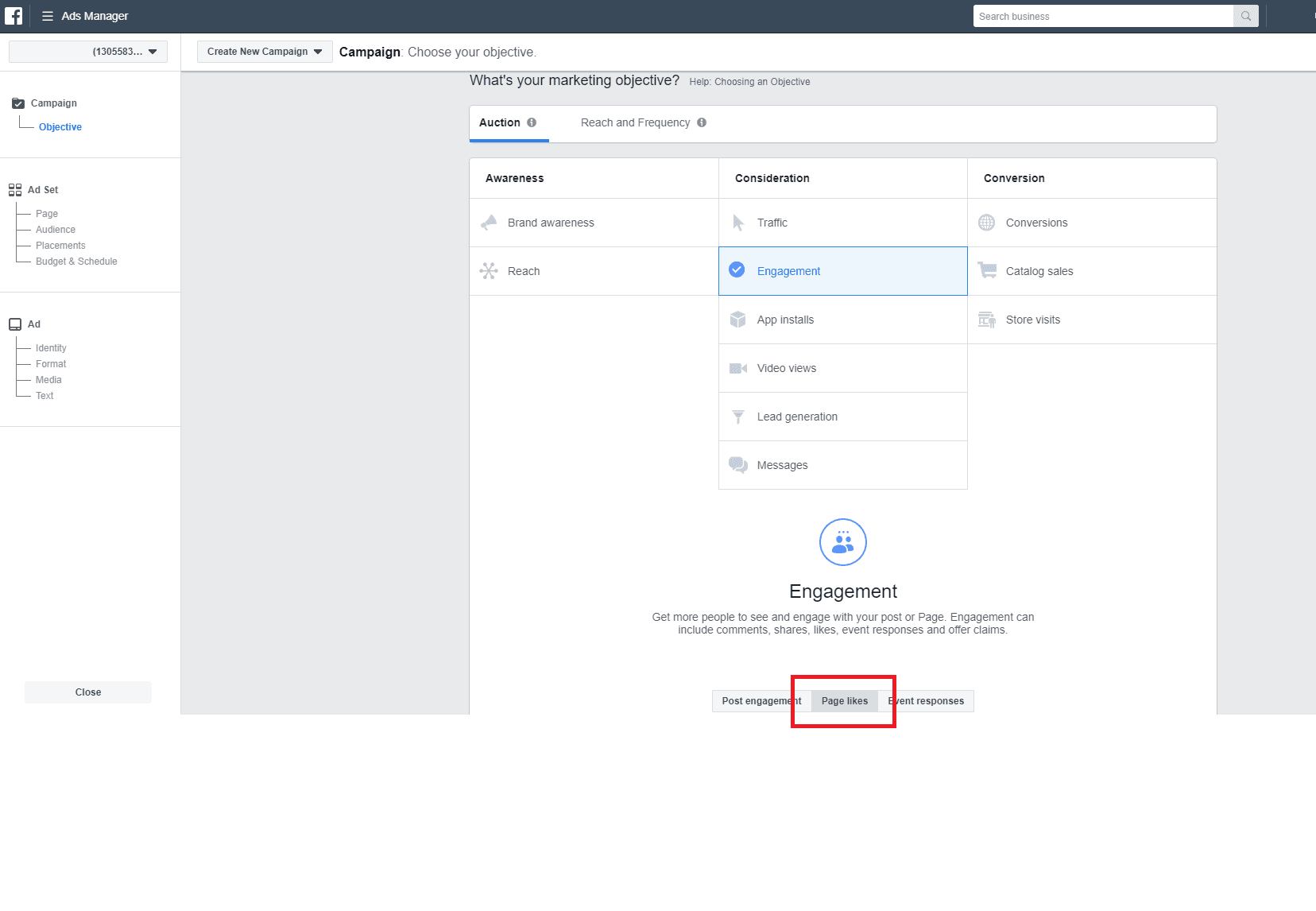The image size is (1316, 911).
Task: Click the Facebook logo icon
Action: (x=14, y=16)
